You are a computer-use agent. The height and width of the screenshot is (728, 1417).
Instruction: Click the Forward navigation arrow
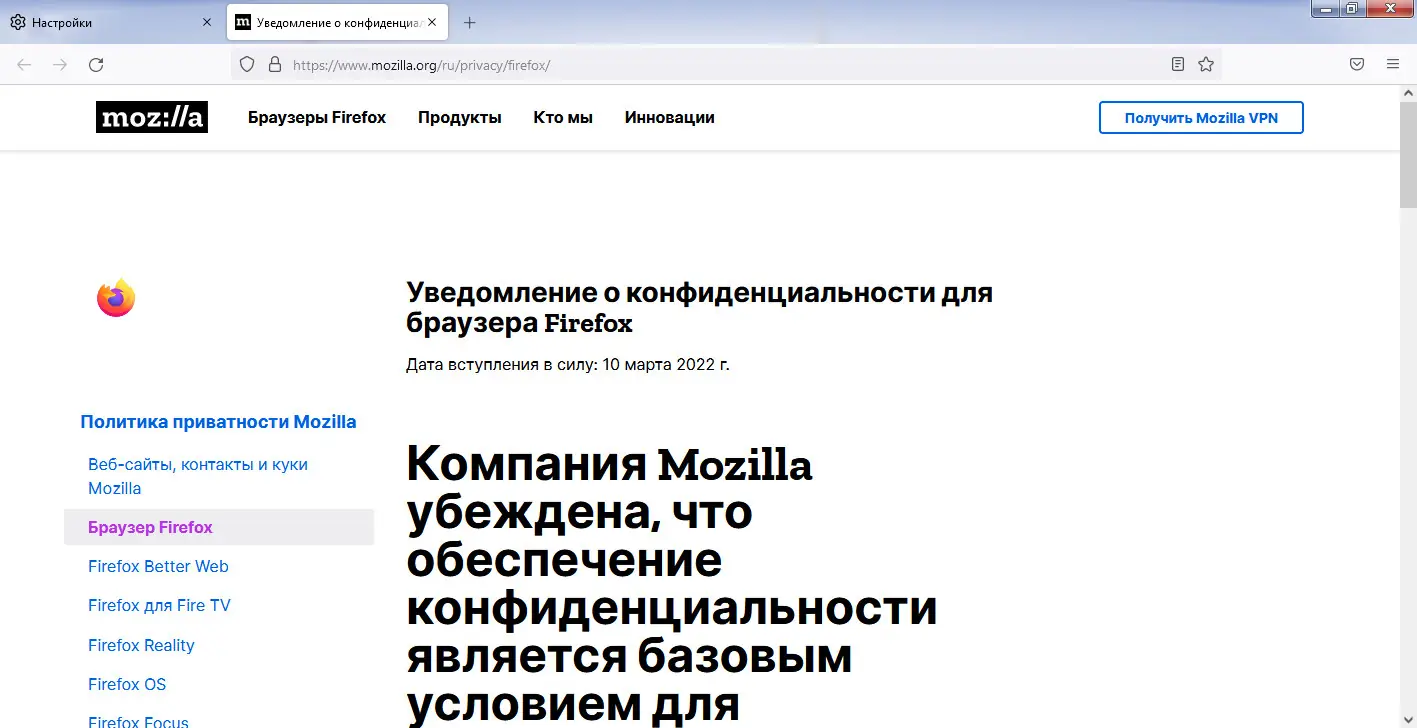point(60,65)
